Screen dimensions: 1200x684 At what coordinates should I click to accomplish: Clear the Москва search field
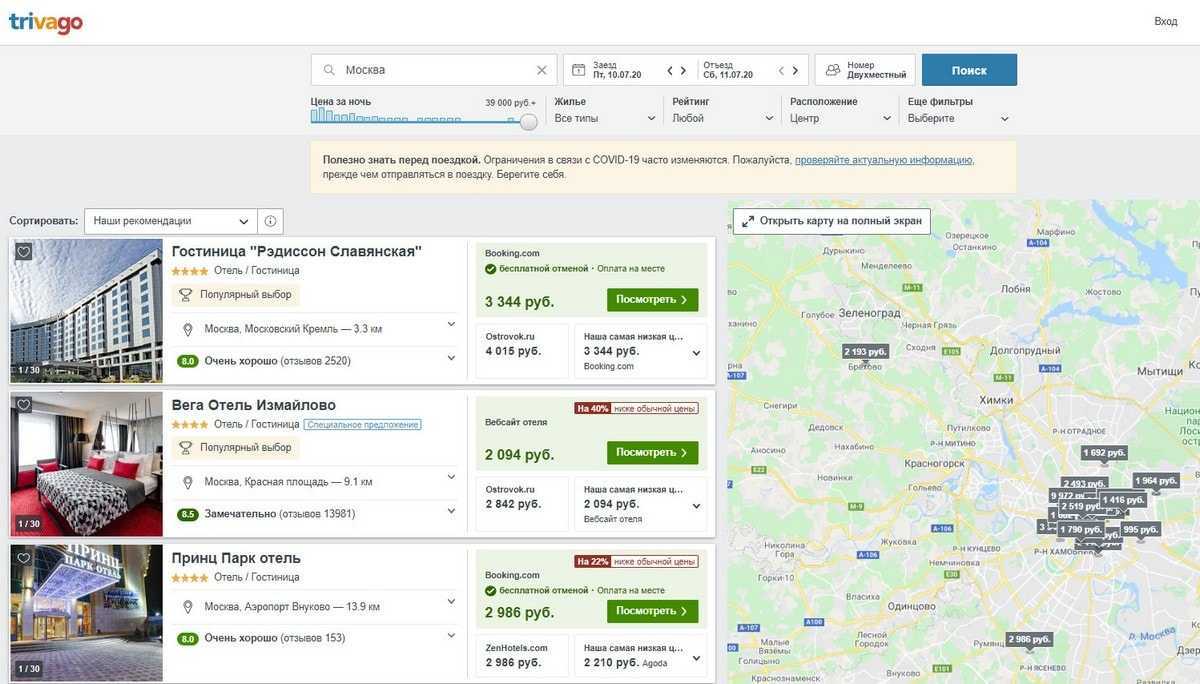point(541,70)
